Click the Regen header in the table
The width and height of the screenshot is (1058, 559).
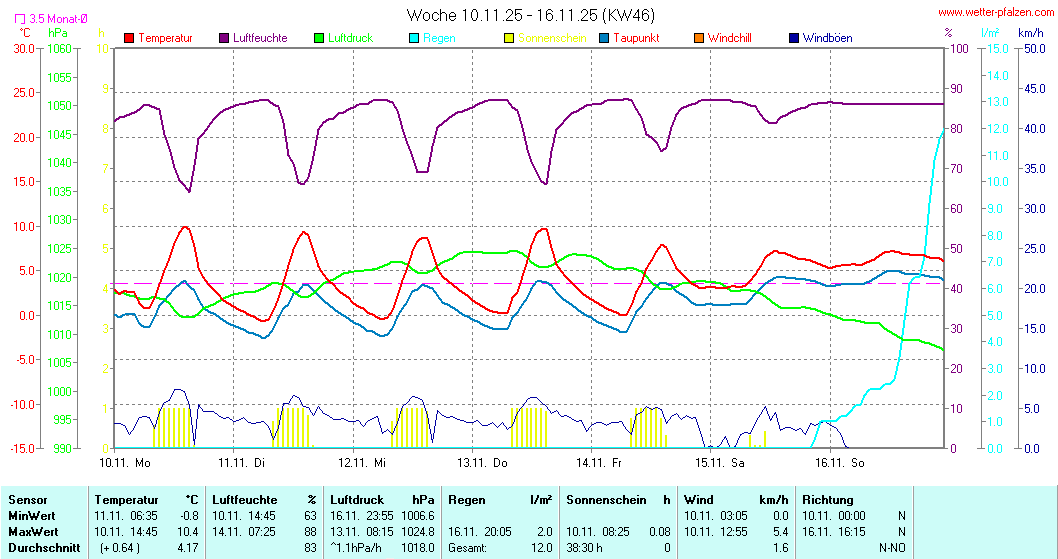pos(467,499)
